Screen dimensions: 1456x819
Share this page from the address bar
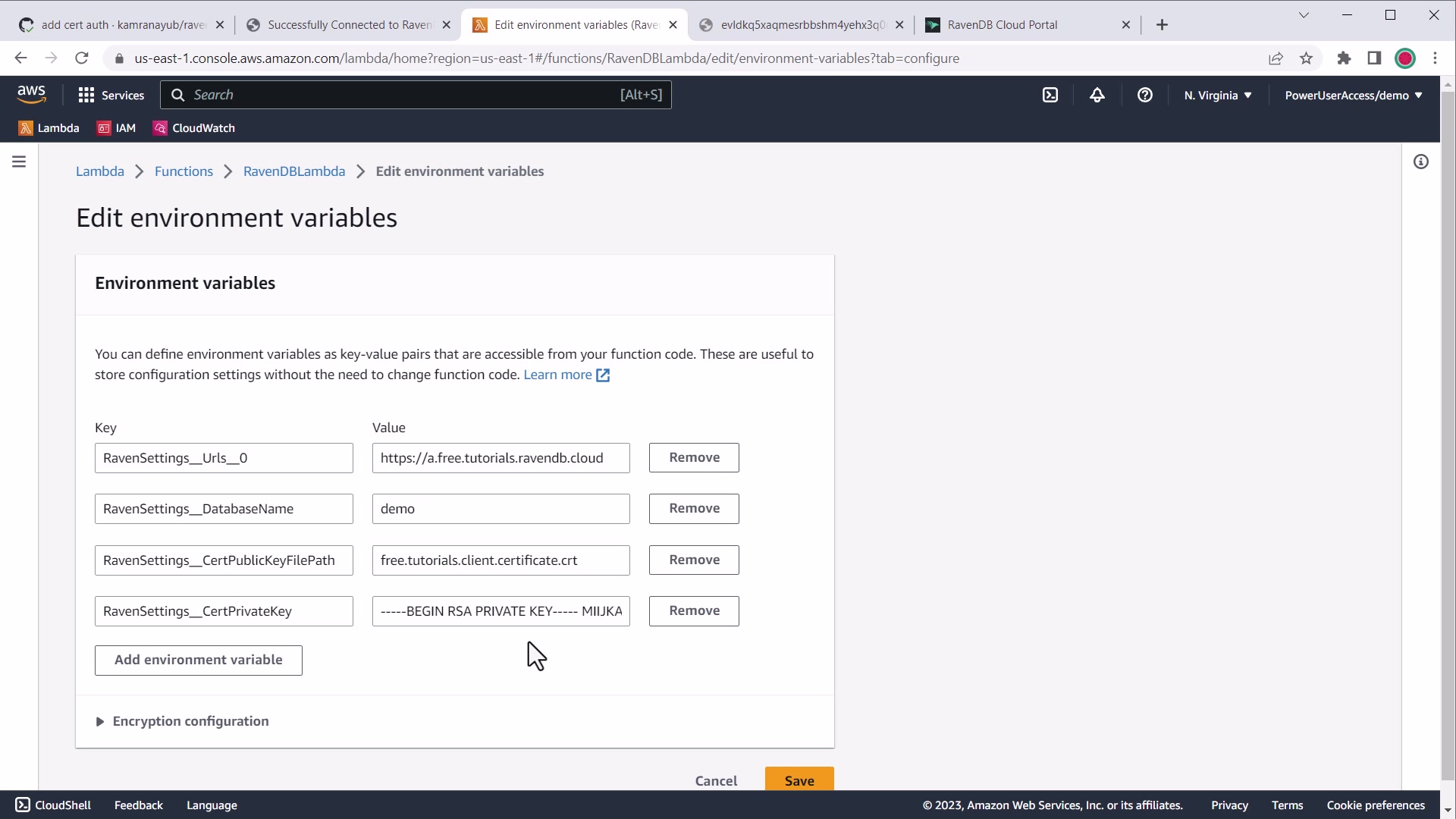[1276, 58]
